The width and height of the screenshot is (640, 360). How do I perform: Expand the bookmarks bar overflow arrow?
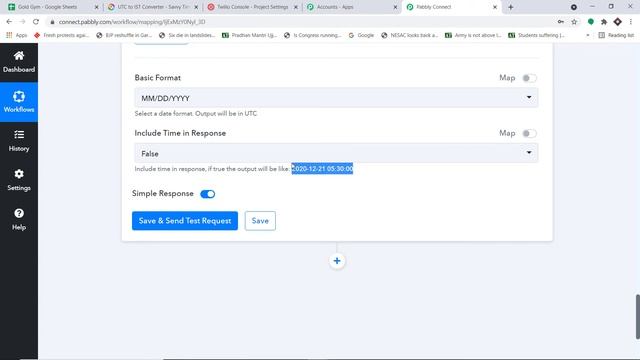click(x=588, y=35)
